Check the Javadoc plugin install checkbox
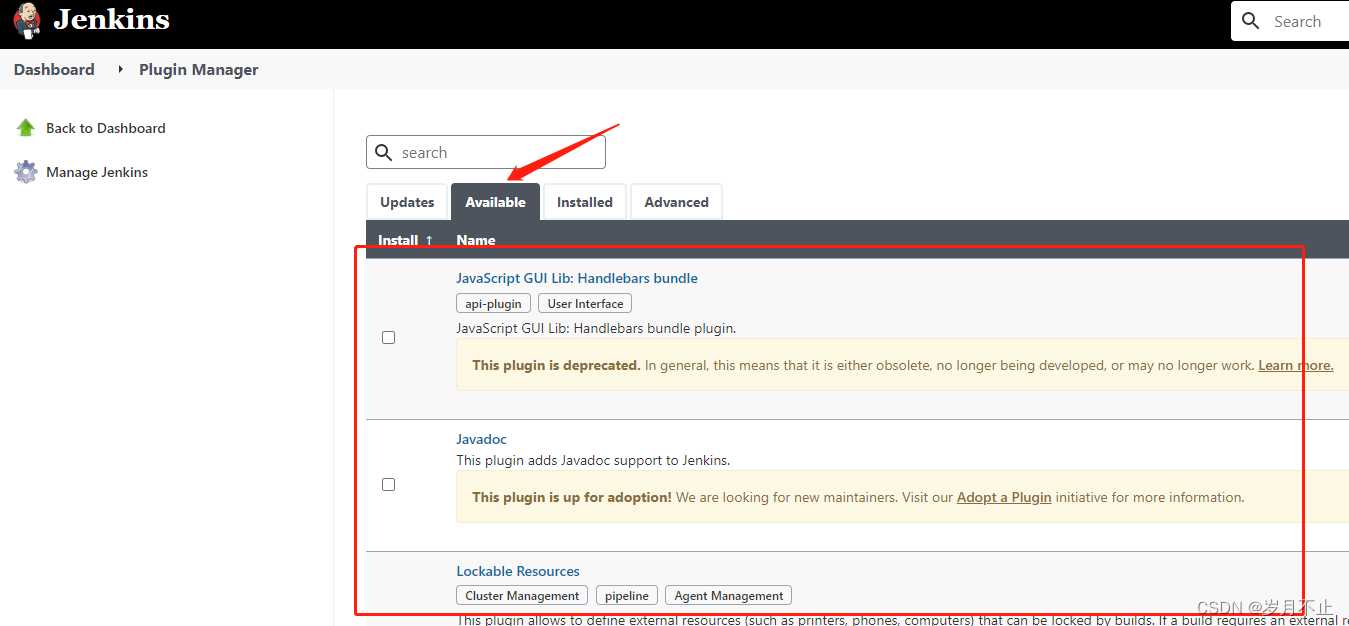1349x626 pixels. click(389, 484)
